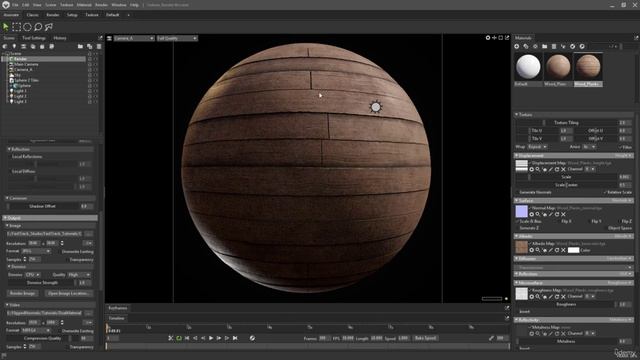Switch to the History tab
Image resolution: width=640 pixels, height=360 pixels.
point(60,38)
